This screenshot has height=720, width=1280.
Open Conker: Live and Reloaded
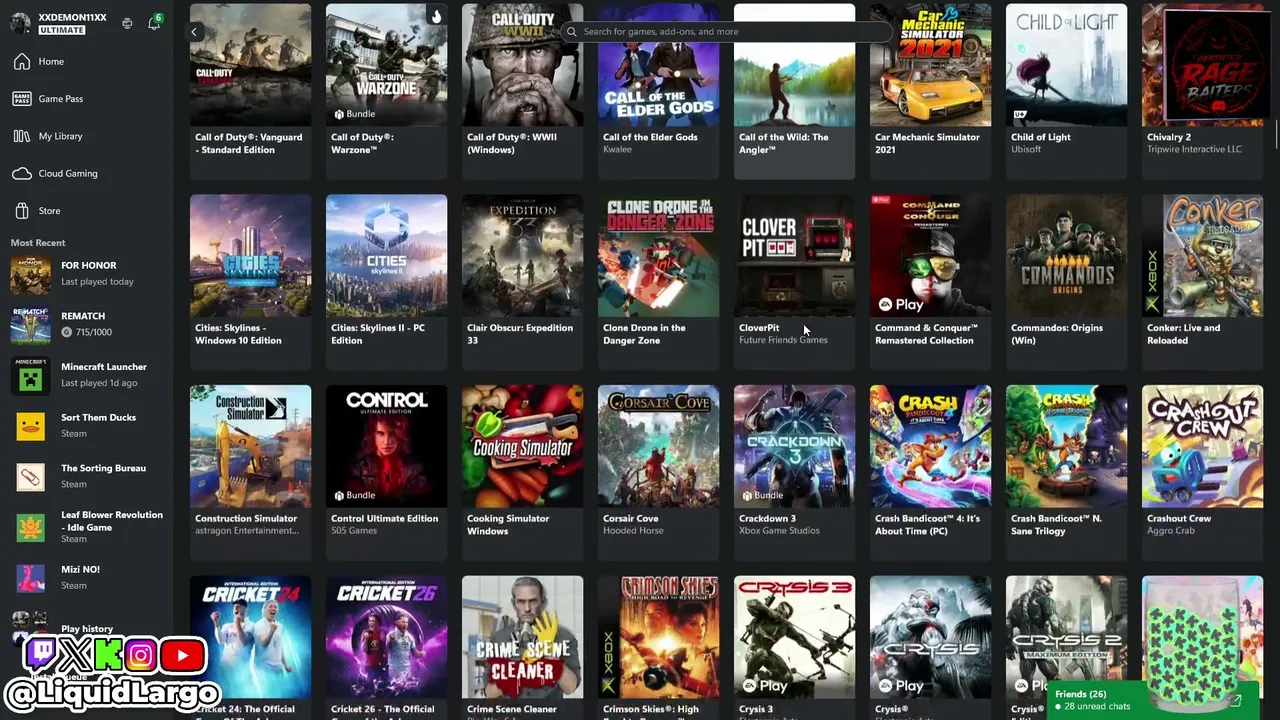1202,282
